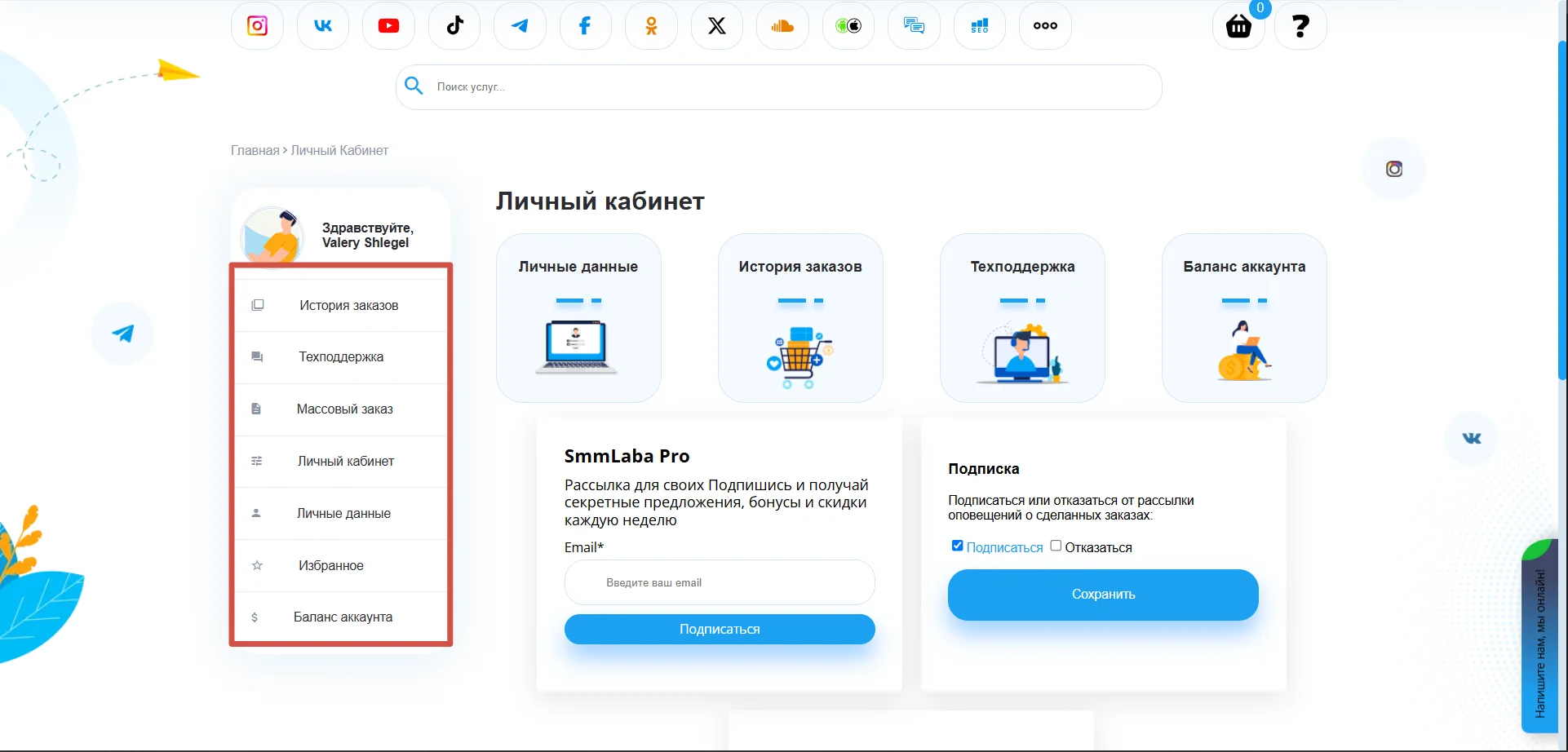This screenshot has width=1568, height=752.
Task: Focus the Поиск услуг search field
Action: click(x=779, y=87)
